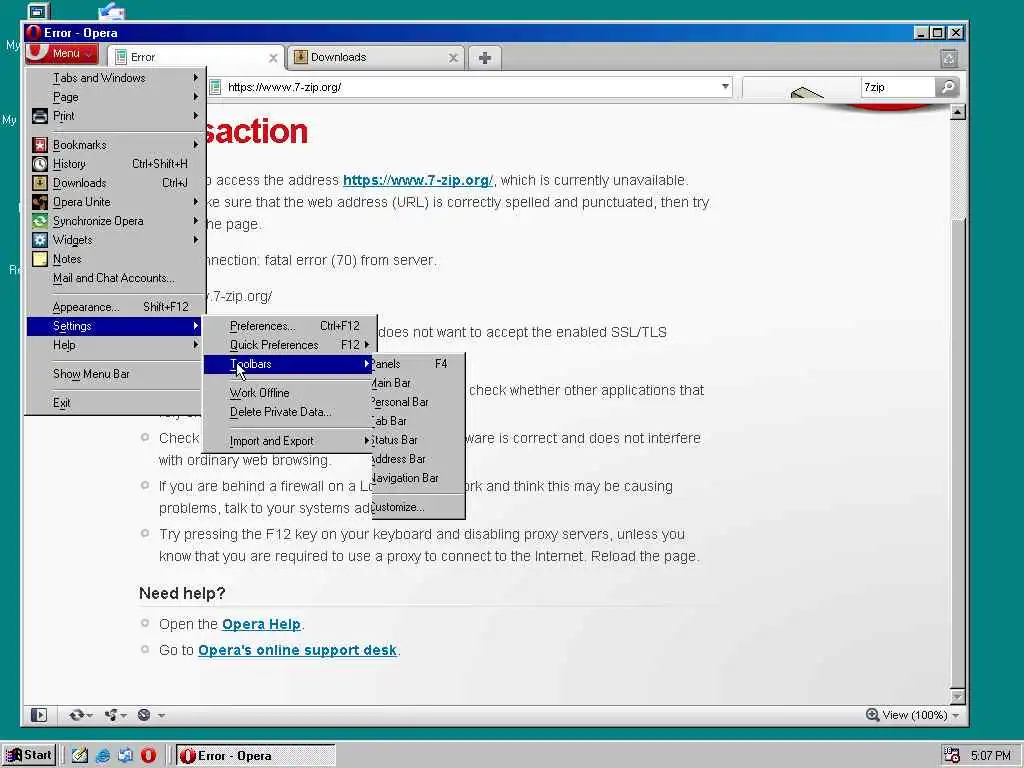The image size is (1024, 768).
Task: Click the Error - Opera taskbar button
Action: 255,756
